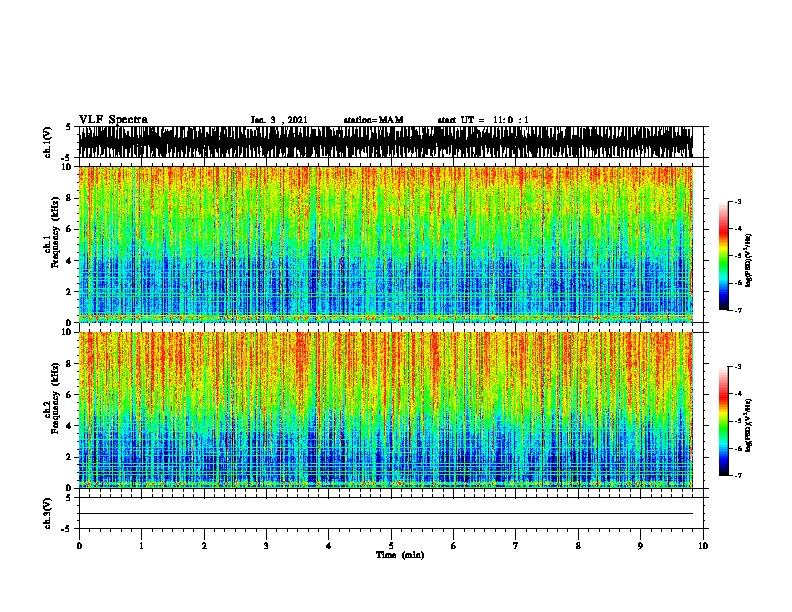Screen dimensions: 792x612
Task: Click the "5" tick on ch.1 voltage axis
Action: 68,127
